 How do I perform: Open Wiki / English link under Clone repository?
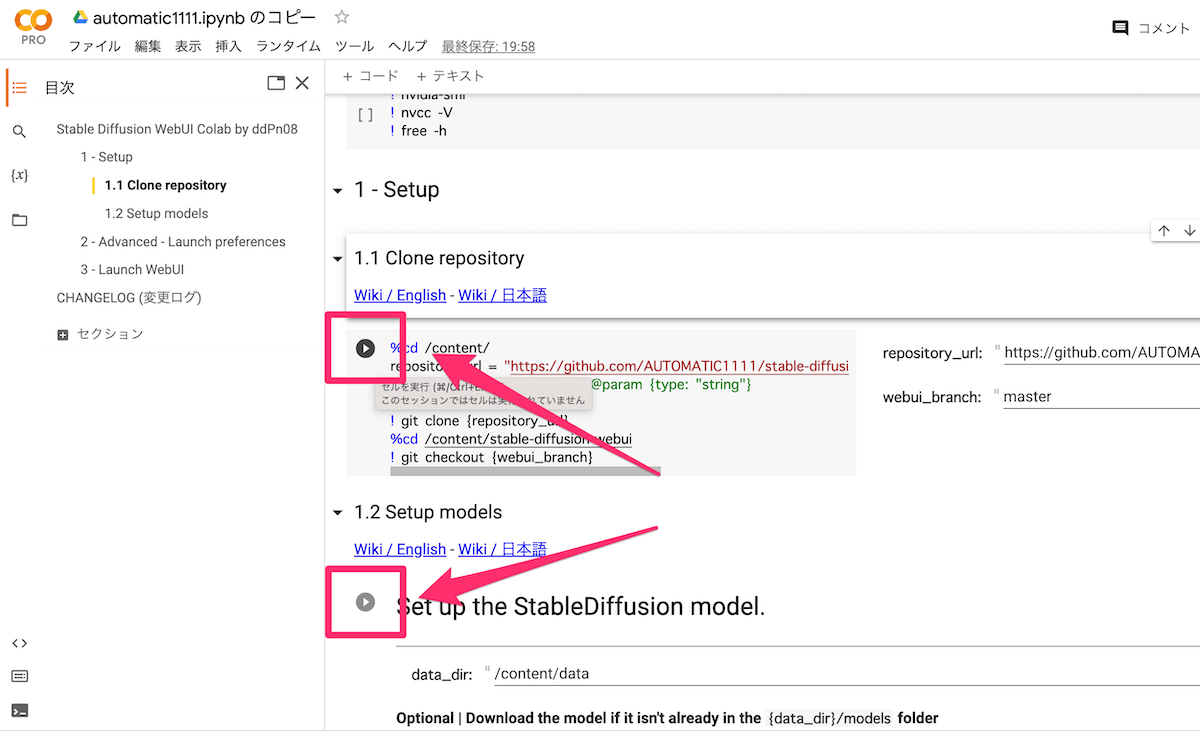click(400, 295)
